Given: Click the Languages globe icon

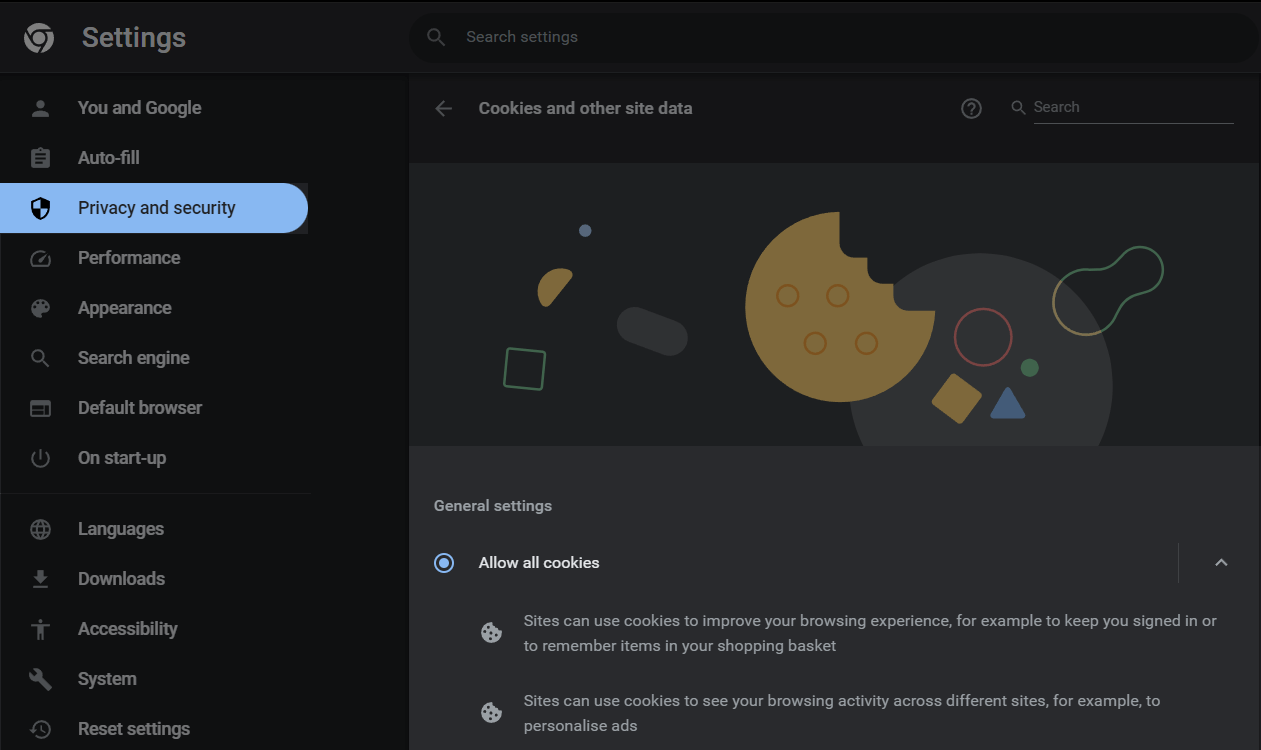Looking at the screenshot, I should click(x=40, y=529).
